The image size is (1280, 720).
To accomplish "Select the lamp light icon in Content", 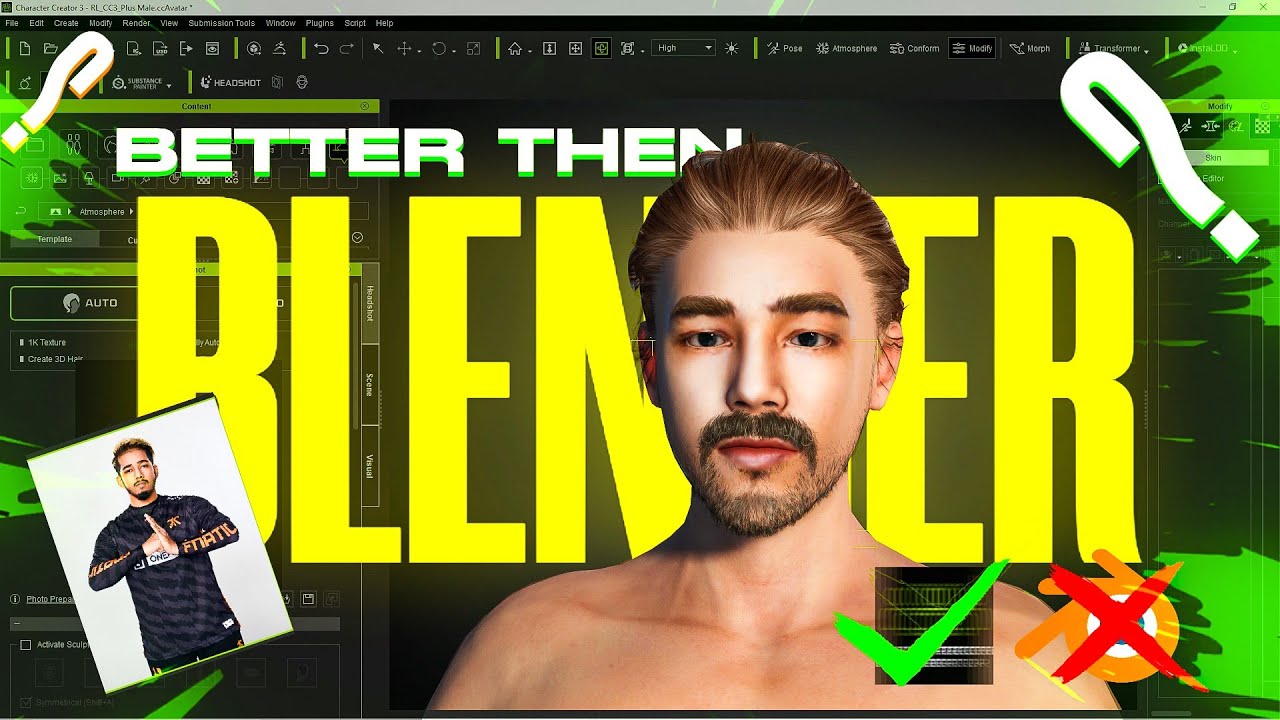I will click(x=89, y=178).
